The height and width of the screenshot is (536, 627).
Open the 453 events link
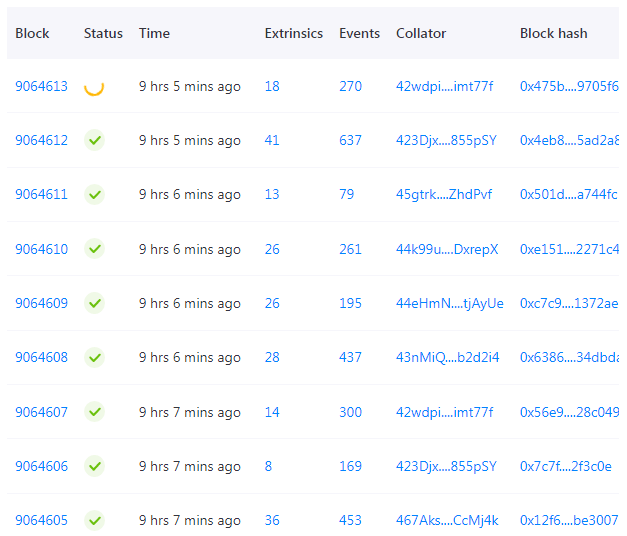tap(350, 520)
